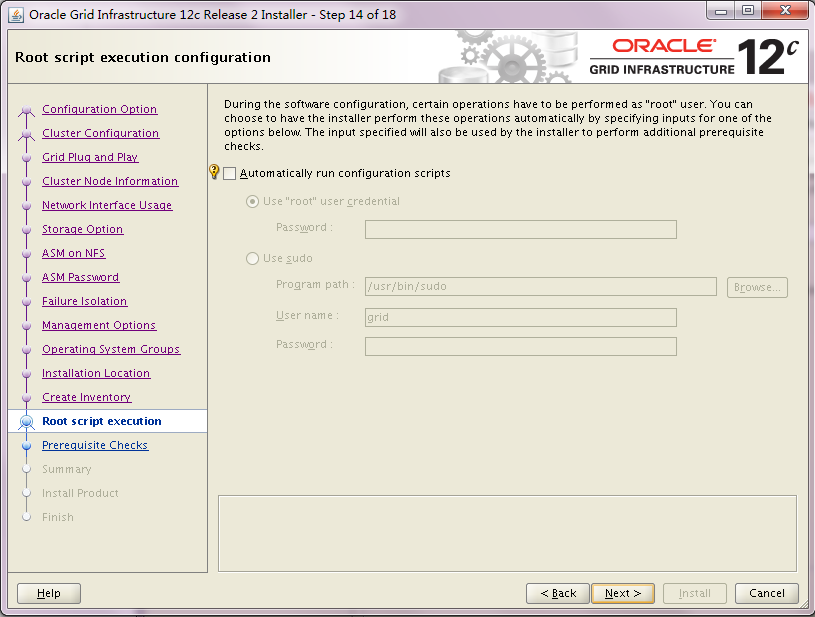Image resolution: width=815 pixels, height=617 pixels.
Task: Navigate to the Prerequisite Checks step
Action: coord(95,446)
